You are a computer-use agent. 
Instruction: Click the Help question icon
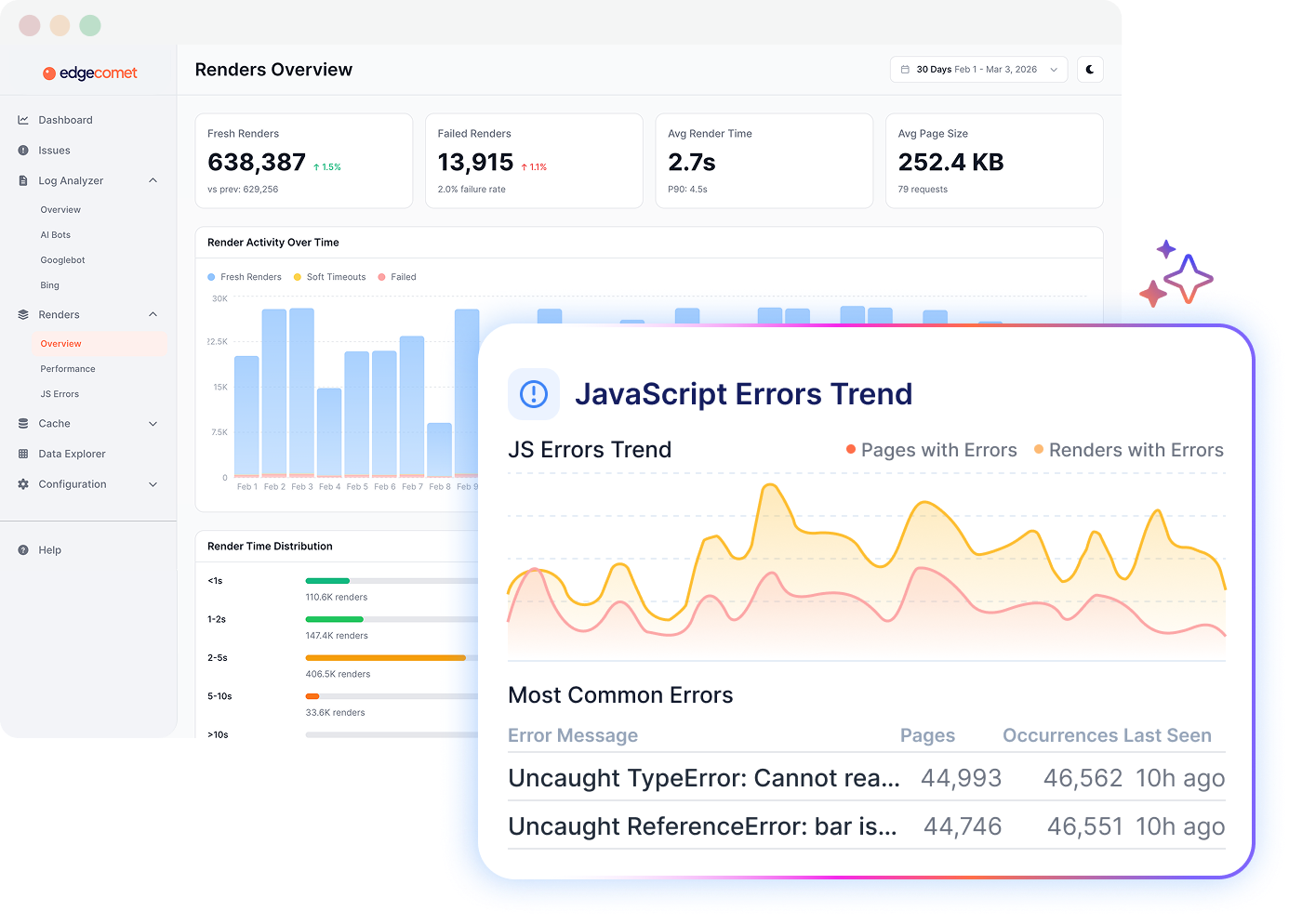pos(23,550)
